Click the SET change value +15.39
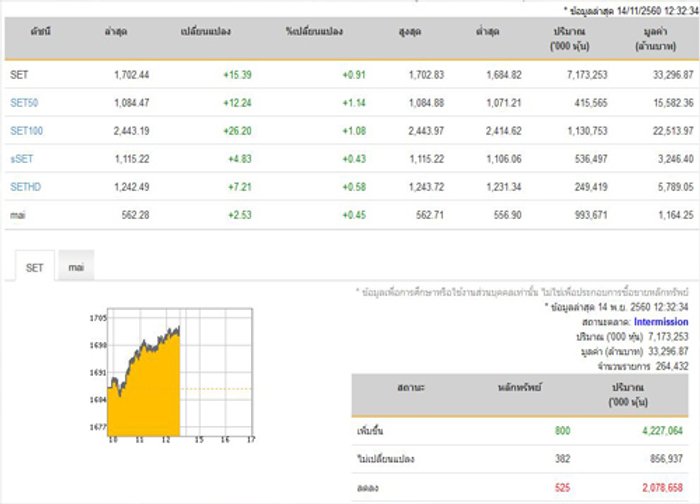Screen dimensions: 700x504 coord(238,75)
